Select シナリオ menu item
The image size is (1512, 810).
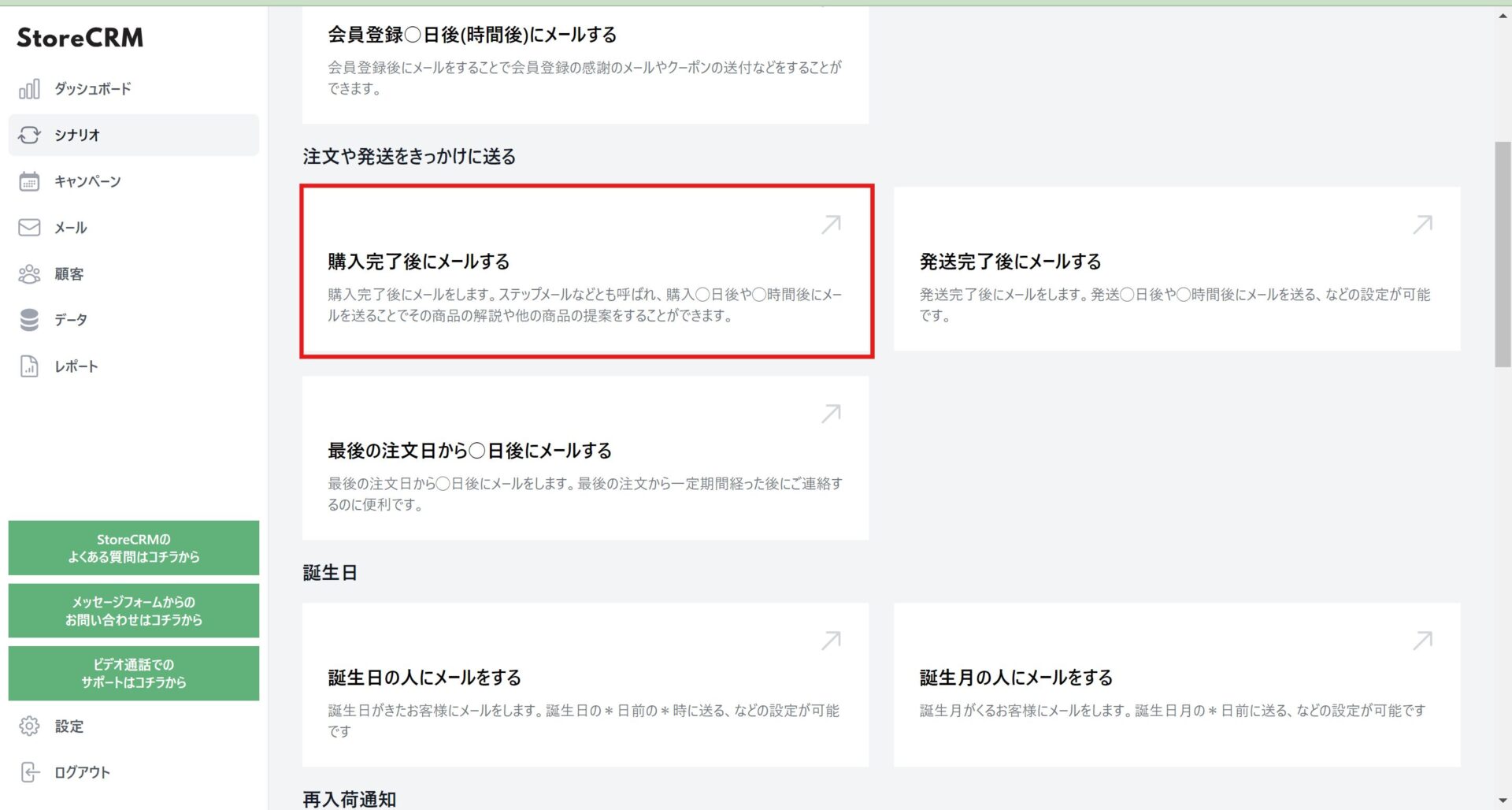134,135
